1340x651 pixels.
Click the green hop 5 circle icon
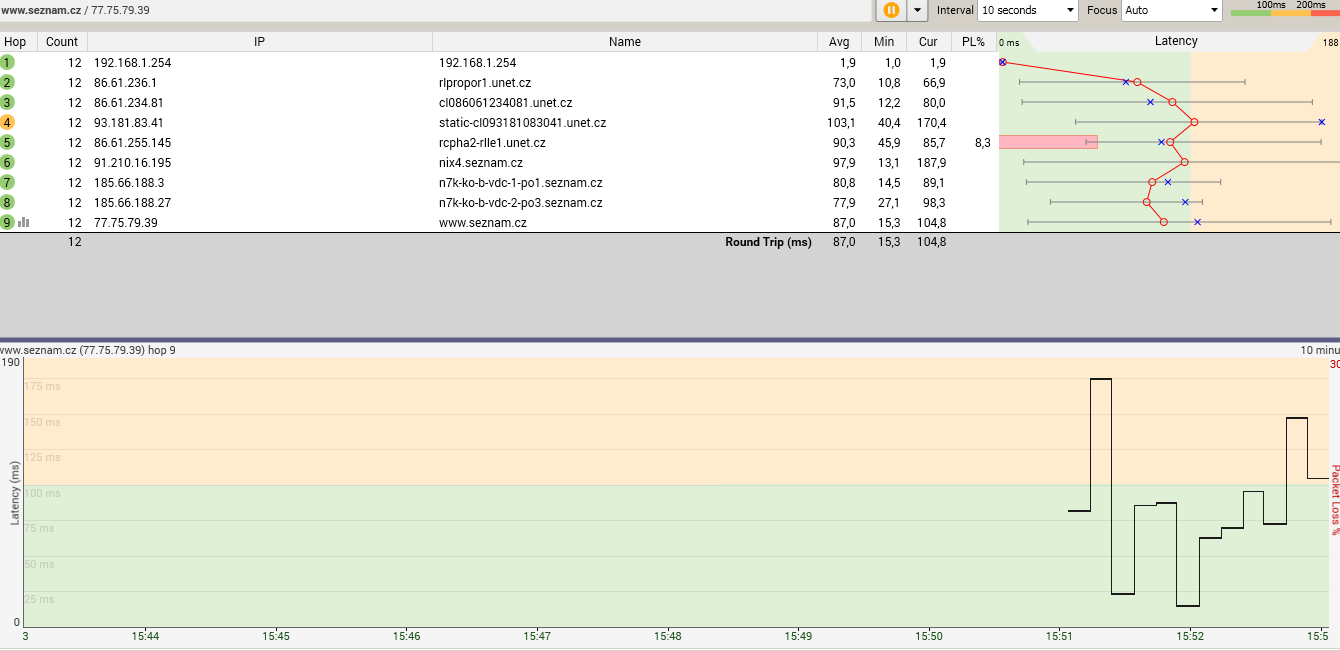point(8,142)
